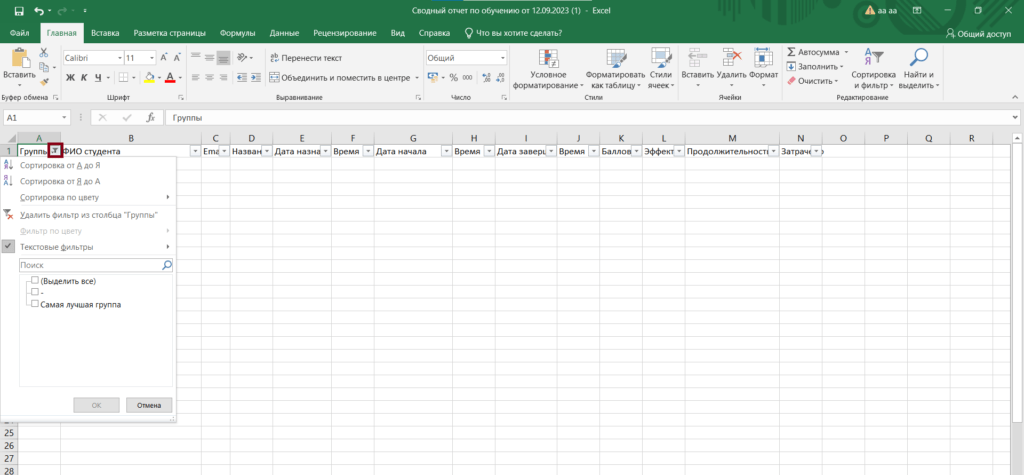Align cell text left

195,78
